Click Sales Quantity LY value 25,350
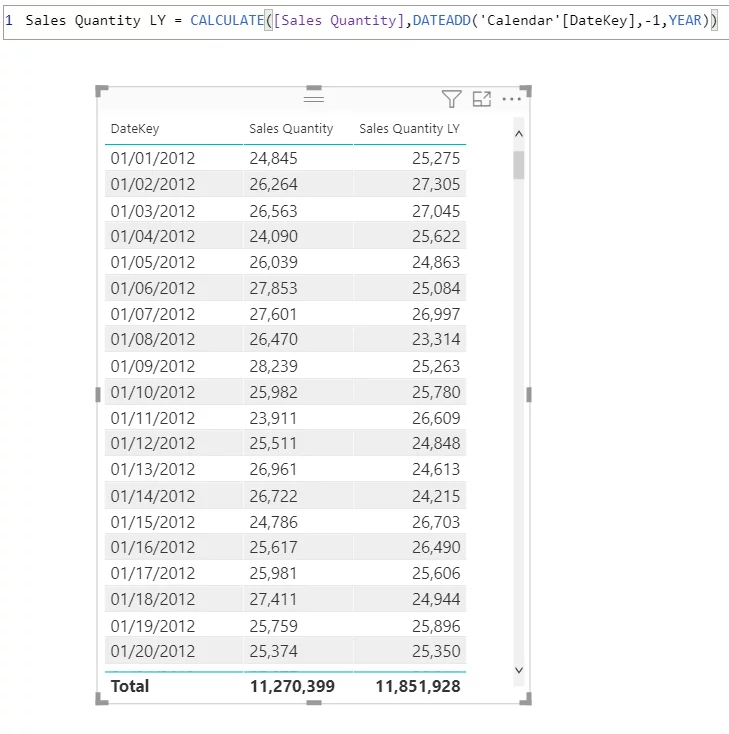Screen dimensions: 729x734 [436, 651]
